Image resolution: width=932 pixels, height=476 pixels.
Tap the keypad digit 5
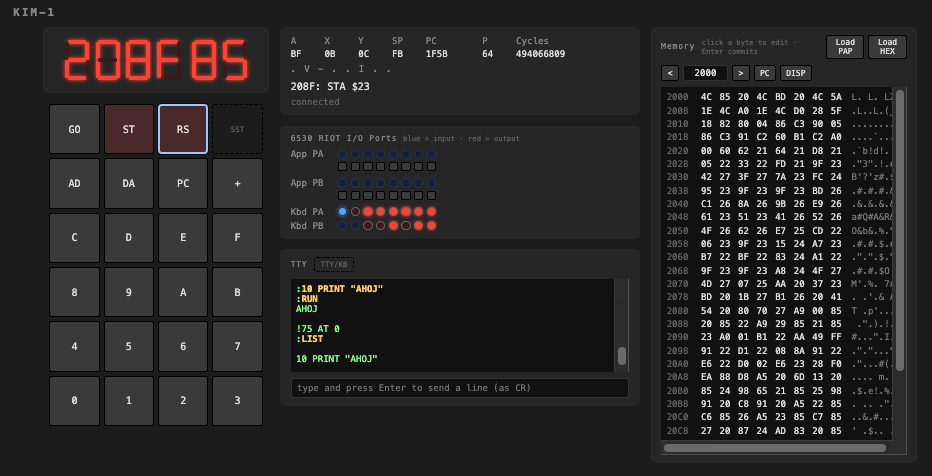[129, 346]
